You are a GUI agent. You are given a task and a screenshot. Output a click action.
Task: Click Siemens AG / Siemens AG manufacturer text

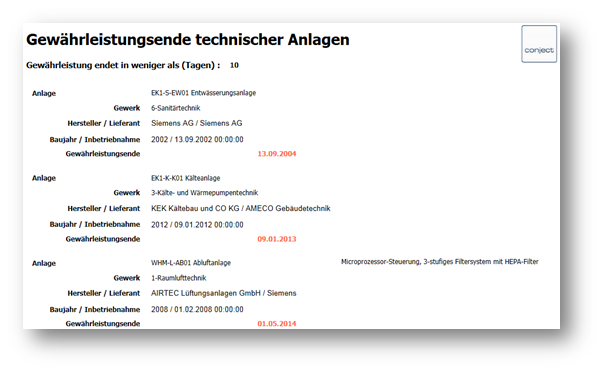197,123
